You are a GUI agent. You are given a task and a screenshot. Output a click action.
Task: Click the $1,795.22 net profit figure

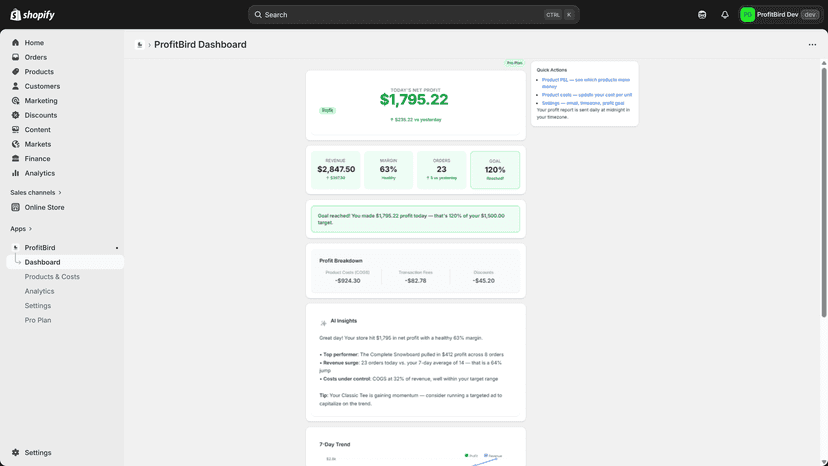tap(414, 99)
